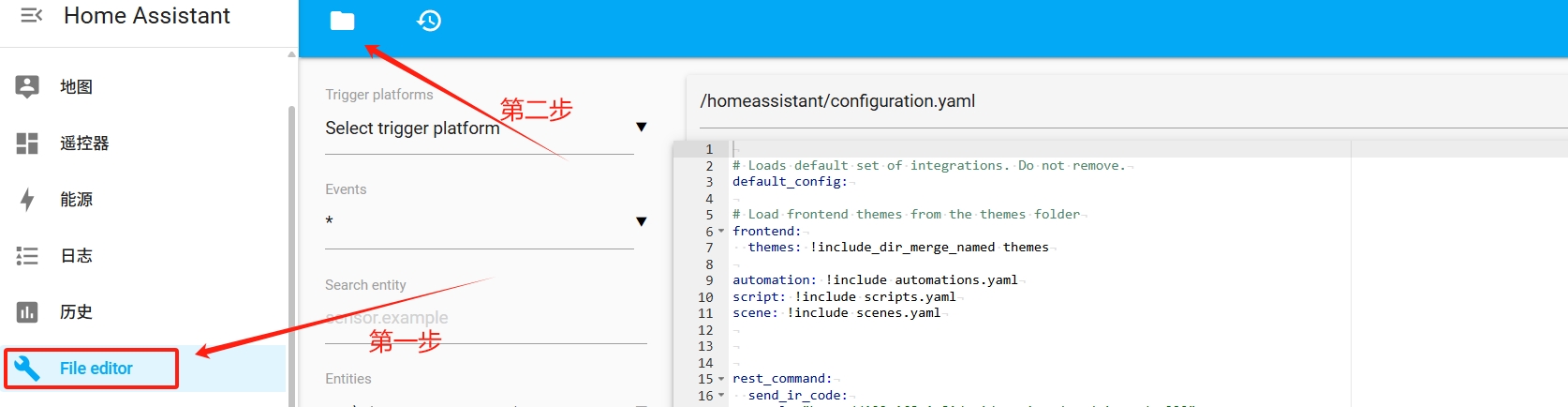Screen dimensions: 1568x407
Task: Open the 日志 sidebar item
Action: tap(144, 255)
